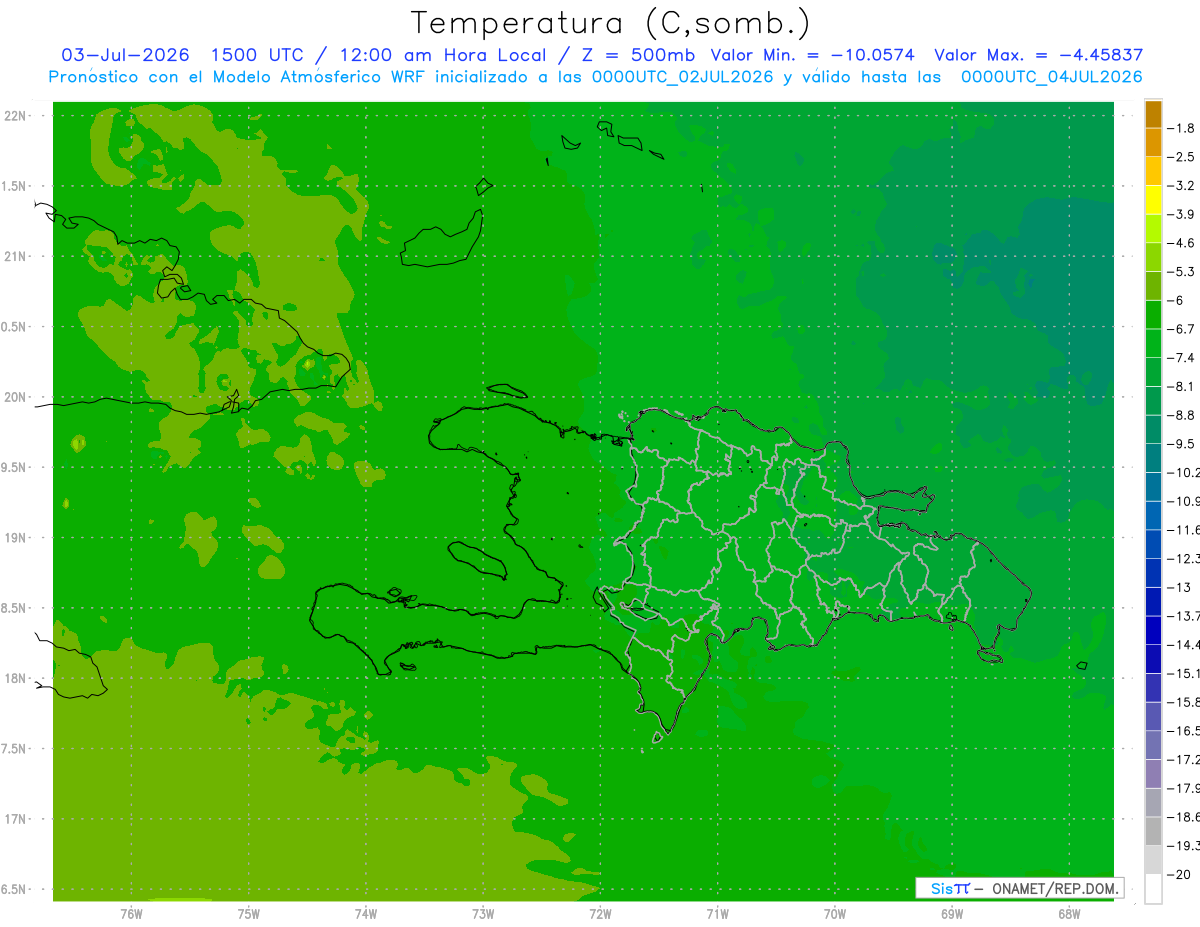
Task: Click the "-10.9" color bar value
Action: click(x=1185, y=501)
